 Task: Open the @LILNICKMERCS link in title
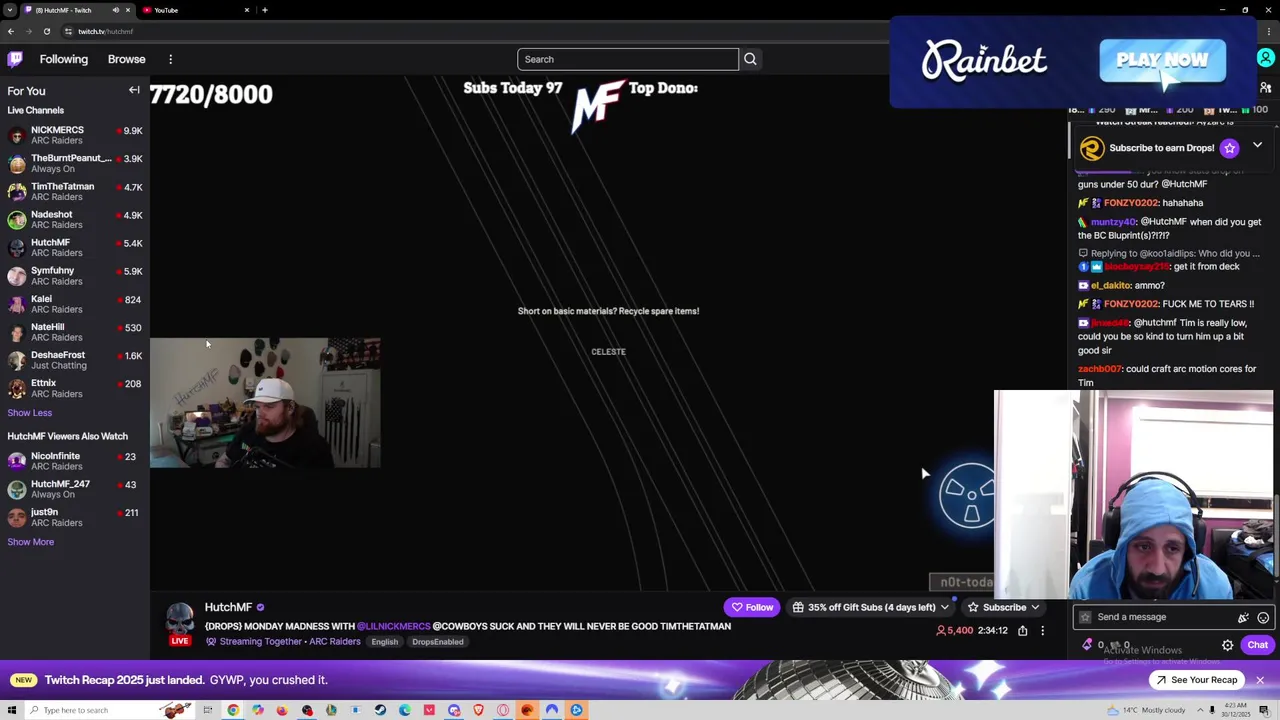[393, 626]
